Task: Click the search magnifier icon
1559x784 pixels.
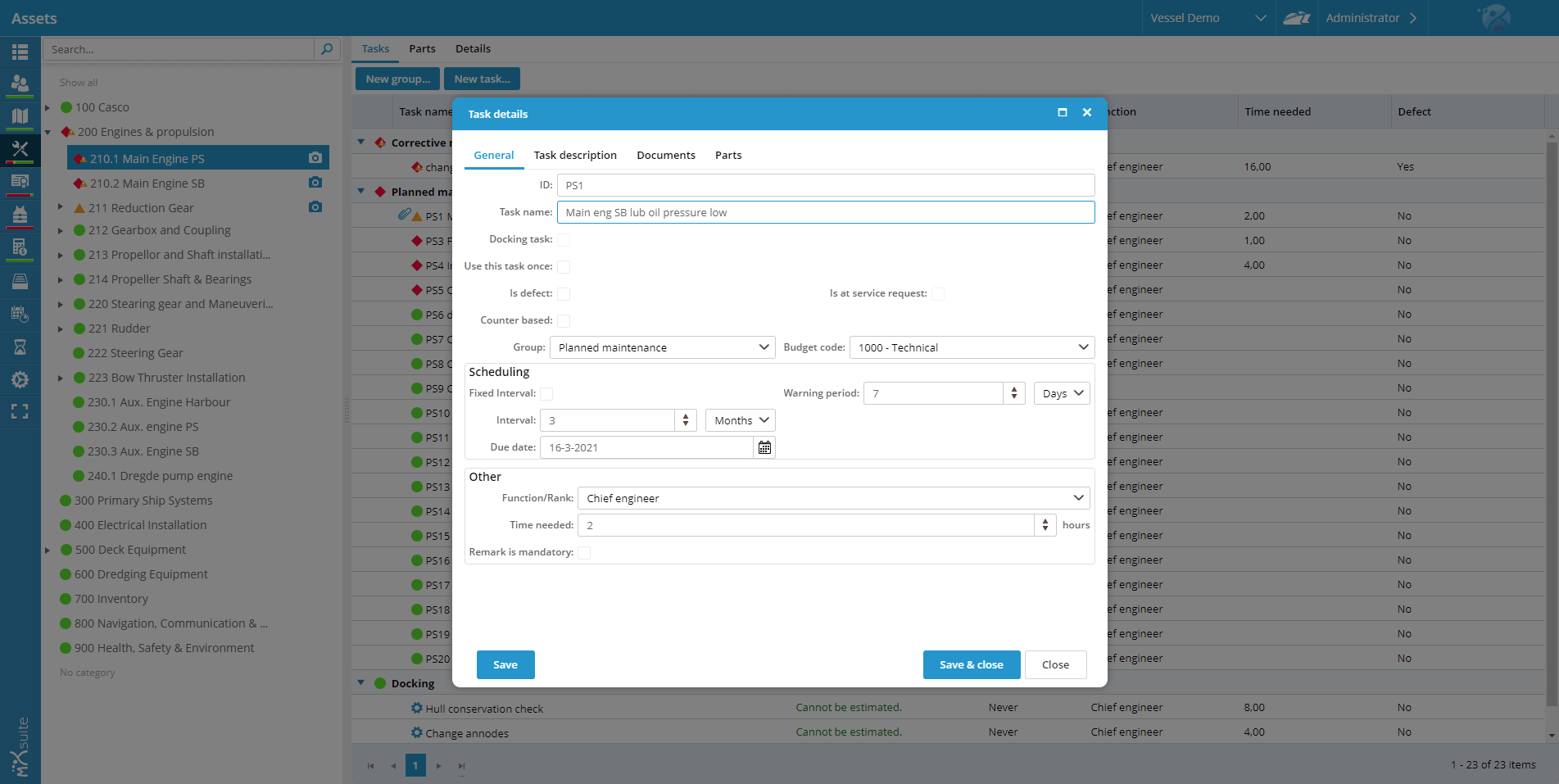Action: (327, 49)
